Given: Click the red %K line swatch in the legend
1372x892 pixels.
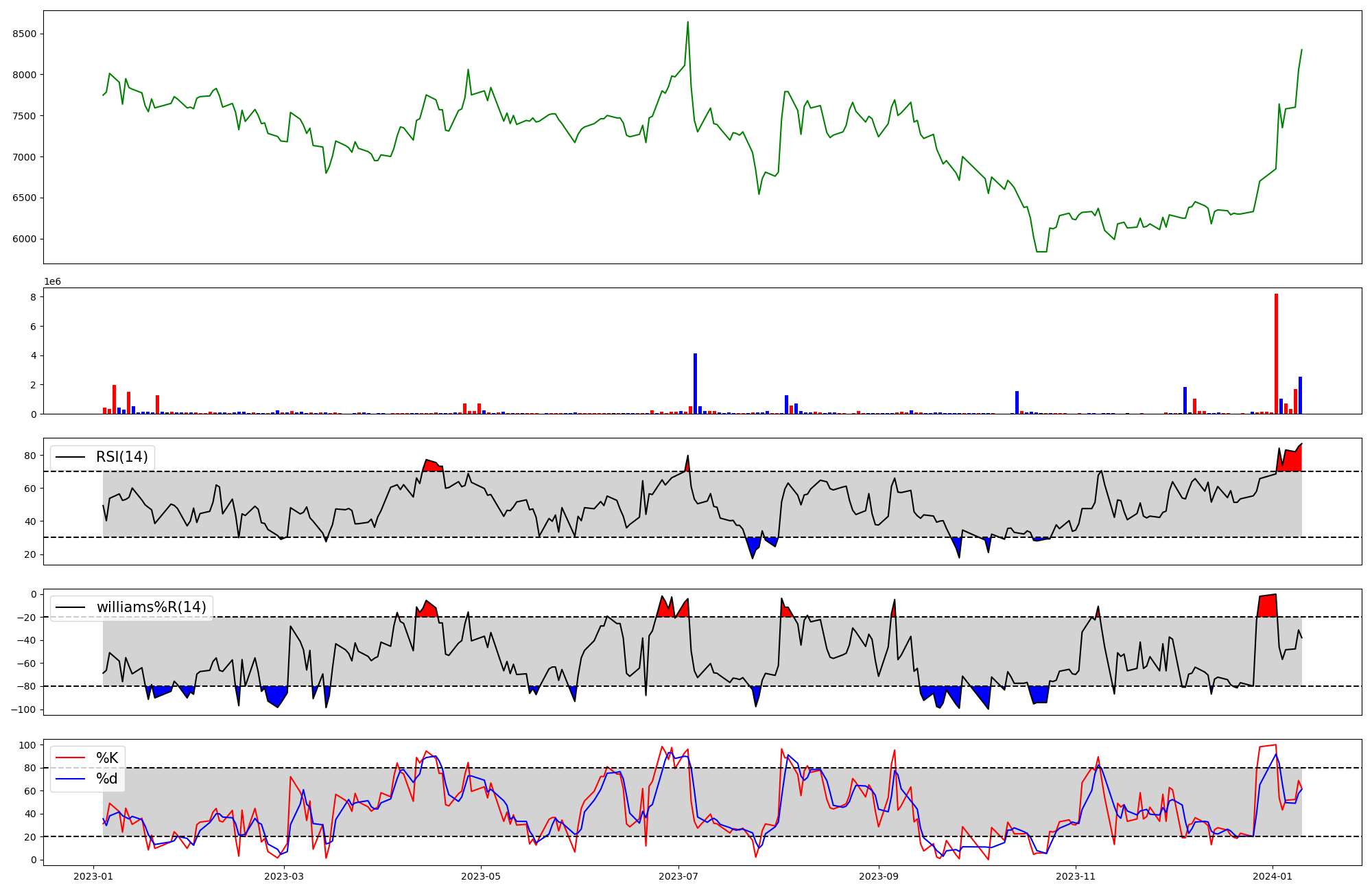Looking at the screenshot, I should coord(70,758).
